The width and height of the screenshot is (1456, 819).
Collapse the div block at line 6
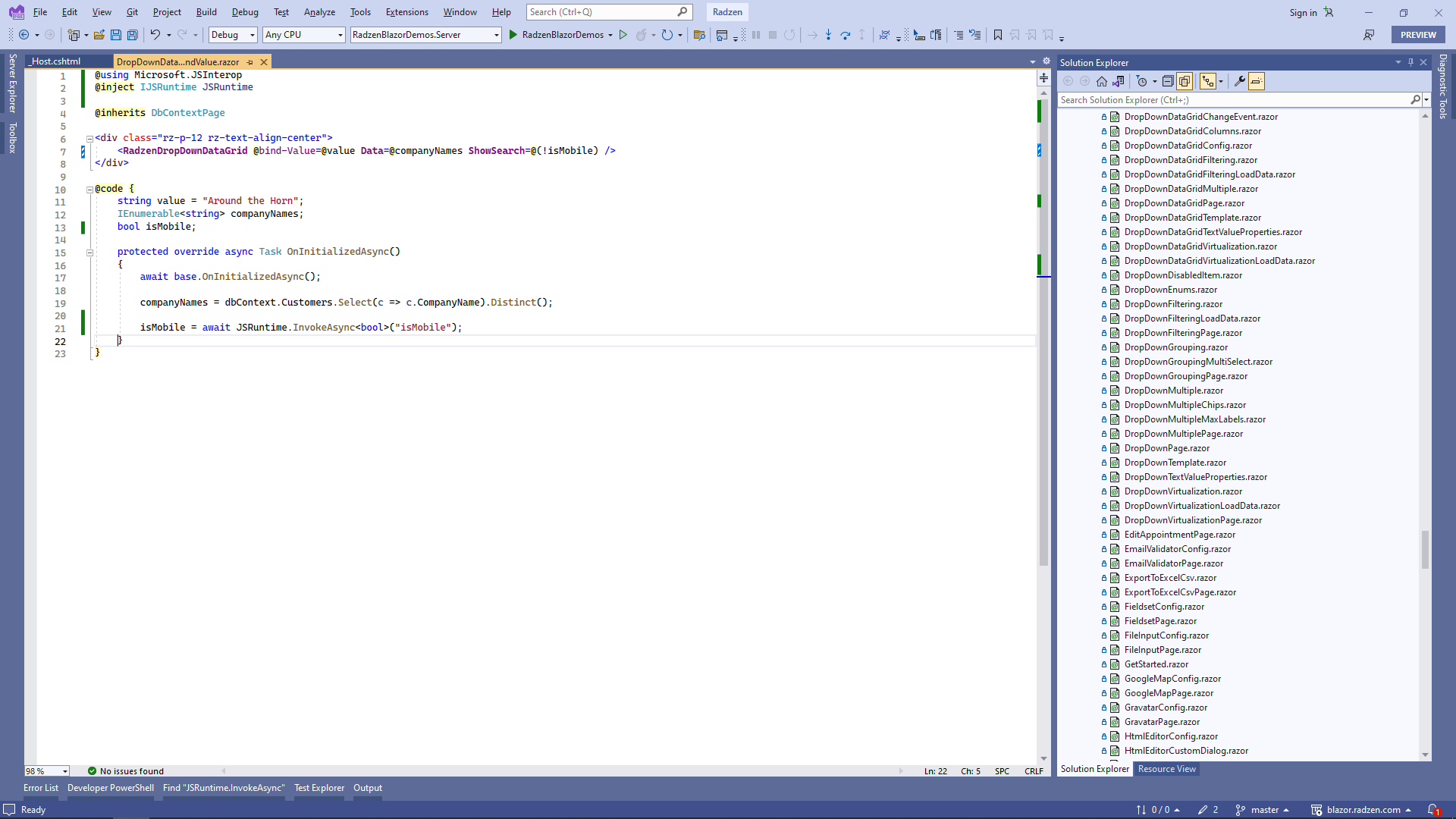[x=89, y=139]
